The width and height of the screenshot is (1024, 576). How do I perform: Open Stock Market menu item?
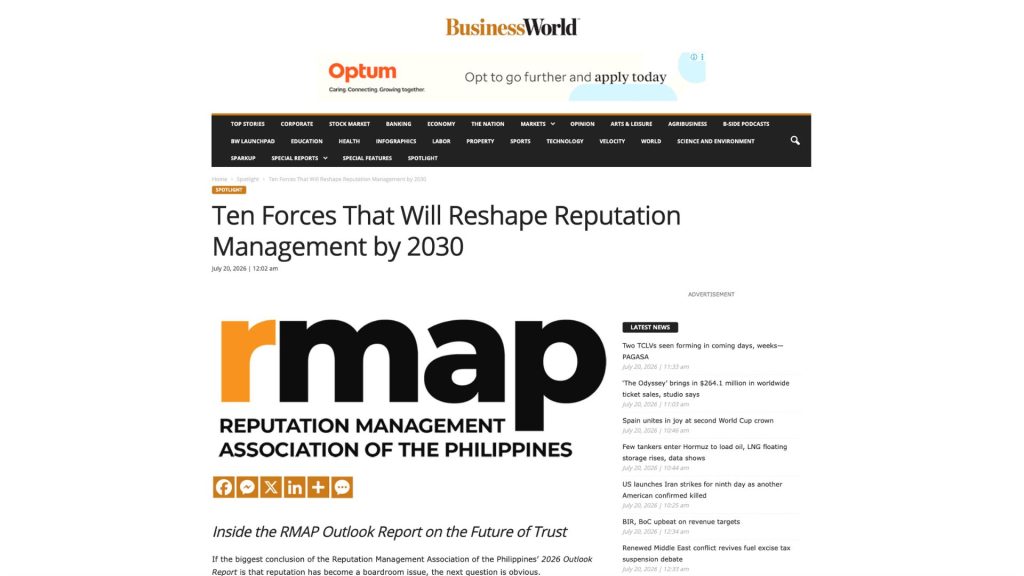(x=349, y=124)
